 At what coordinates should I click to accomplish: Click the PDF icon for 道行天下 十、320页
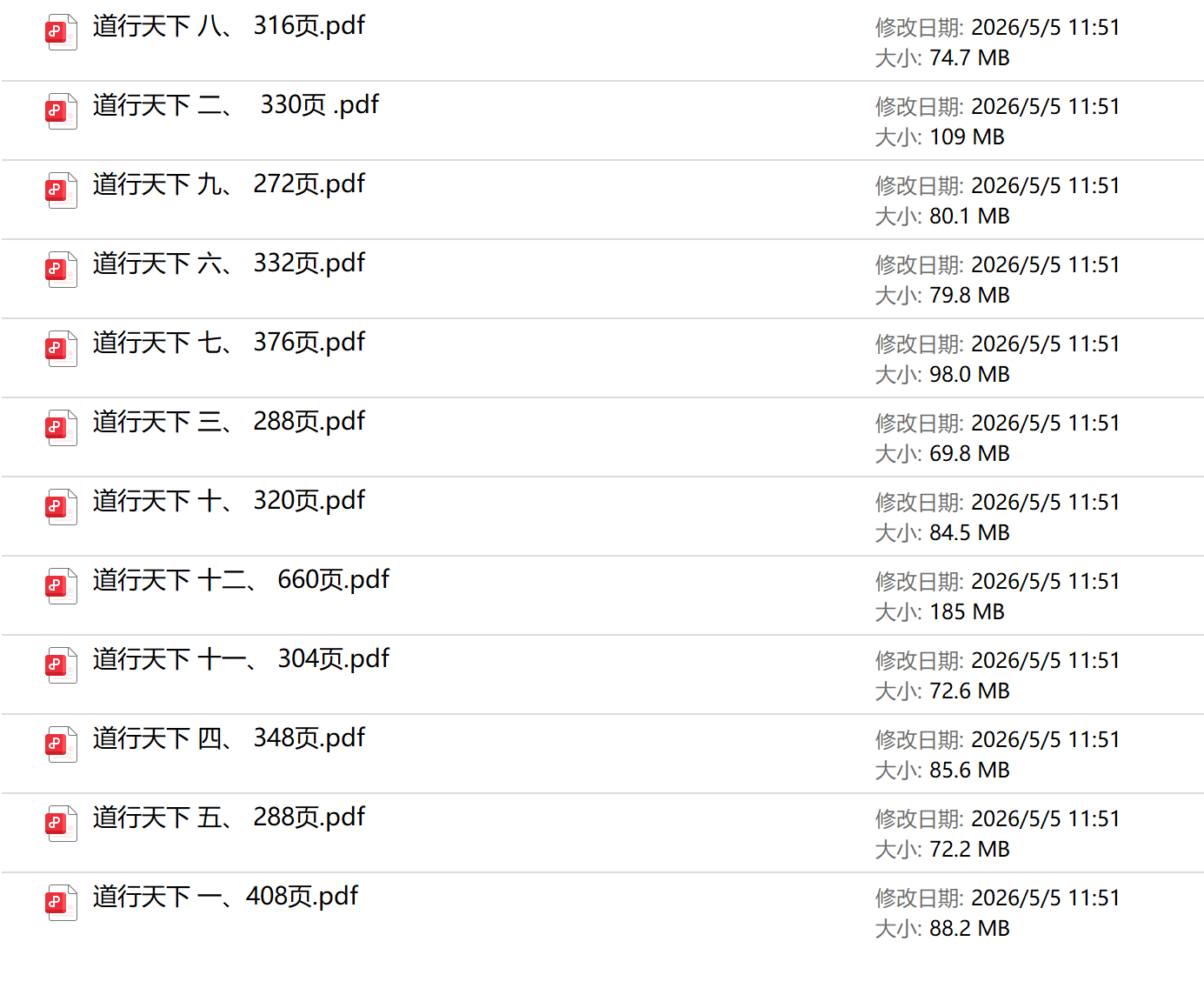point(61,507)
